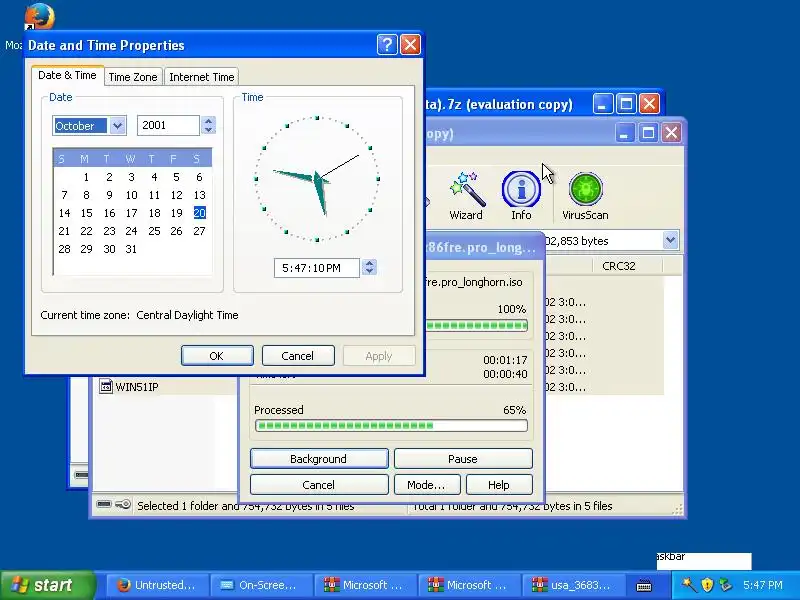Switch to the Time Zone tab

tap(133, 77)
